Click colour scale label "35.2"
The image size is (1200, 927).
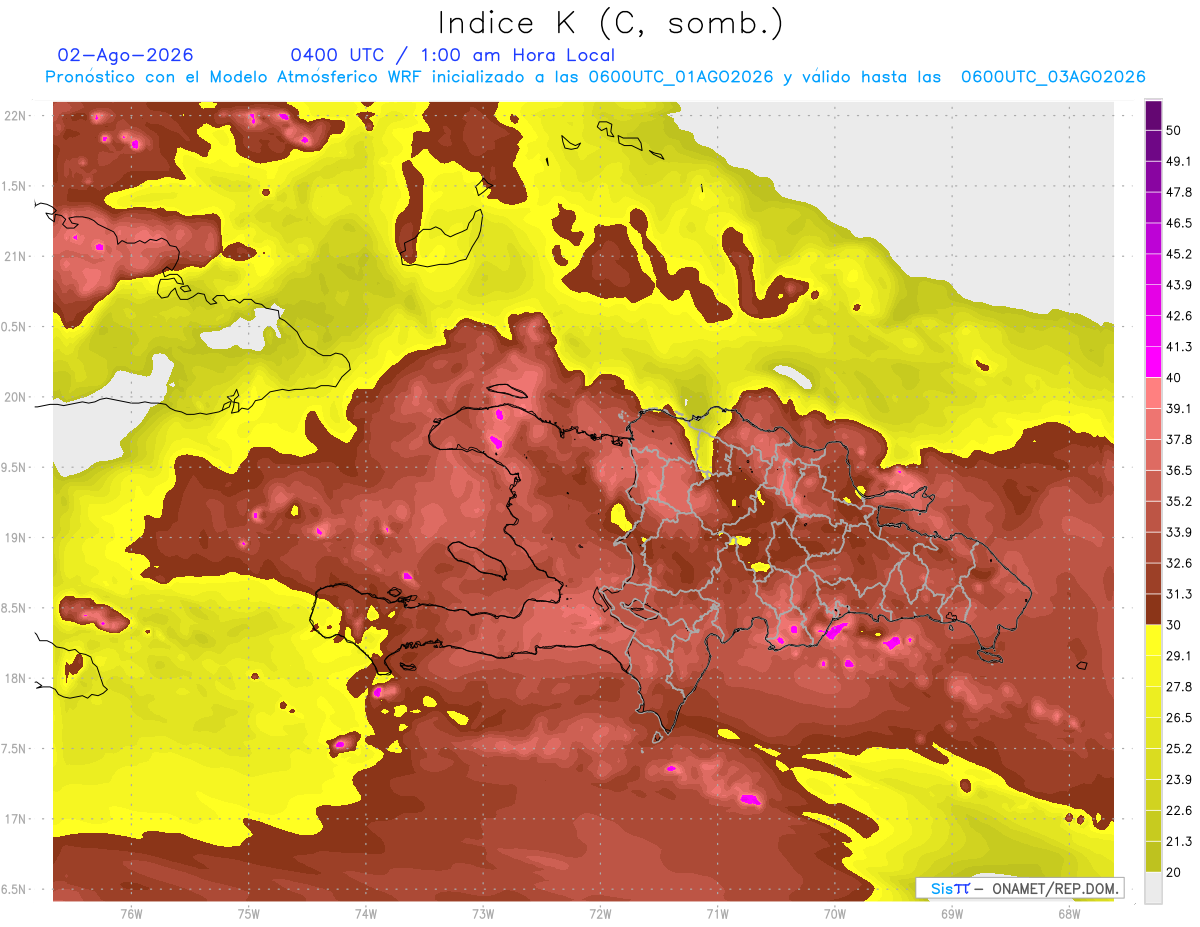coord(1179,502)
